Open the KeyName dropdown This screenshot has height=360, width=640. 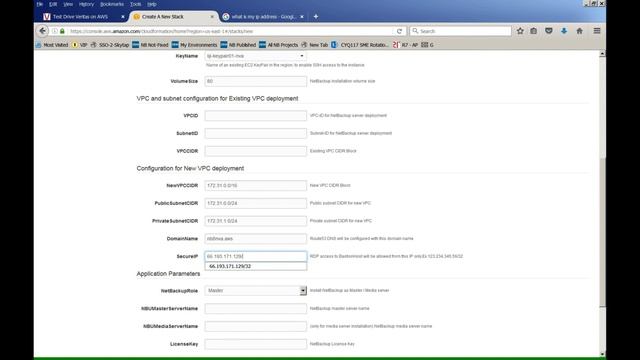coord(256,56)
